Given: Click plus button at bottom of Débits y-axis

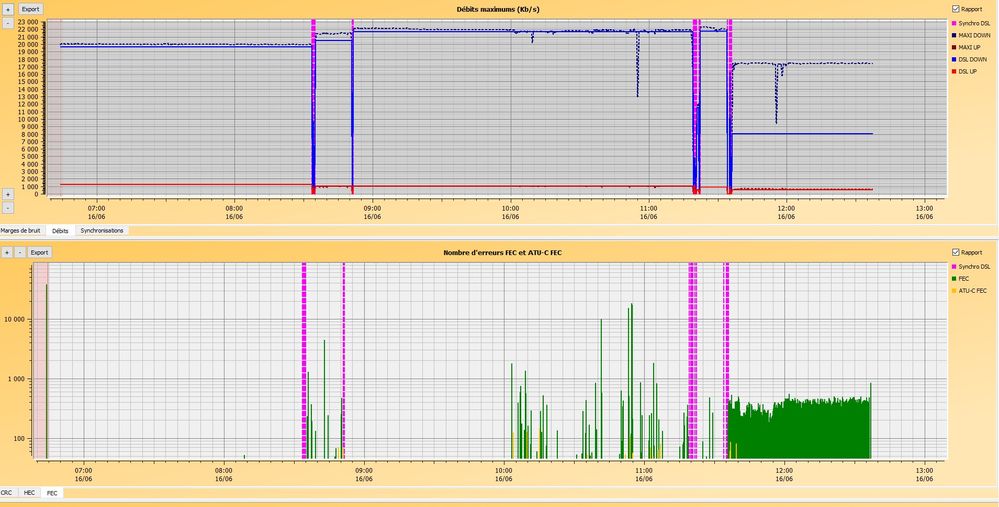Looking at the screenshot, I should coord(7,194).
